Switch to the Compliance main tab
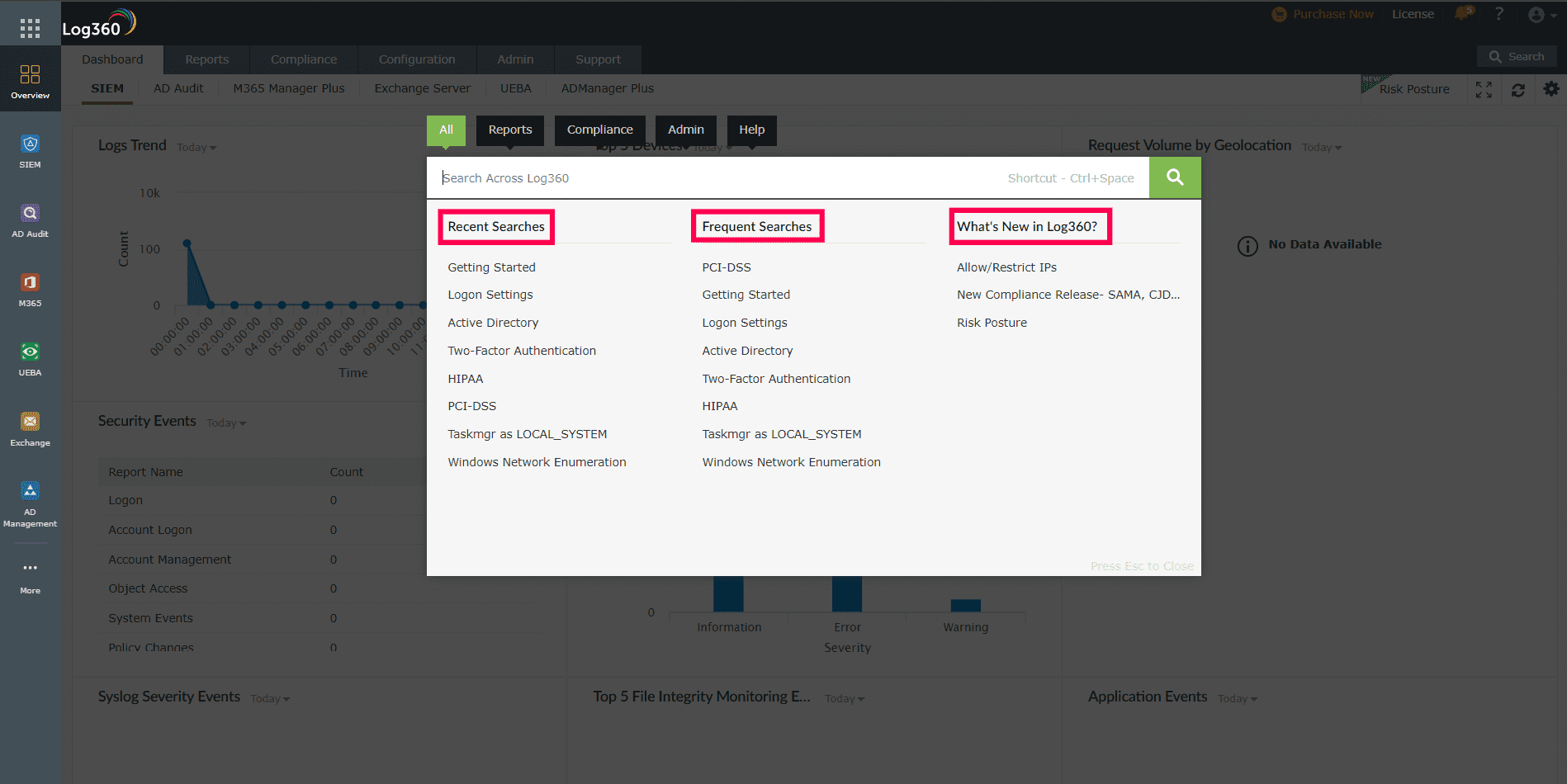This screenshot has height=784, width=1567. [304, 59]
